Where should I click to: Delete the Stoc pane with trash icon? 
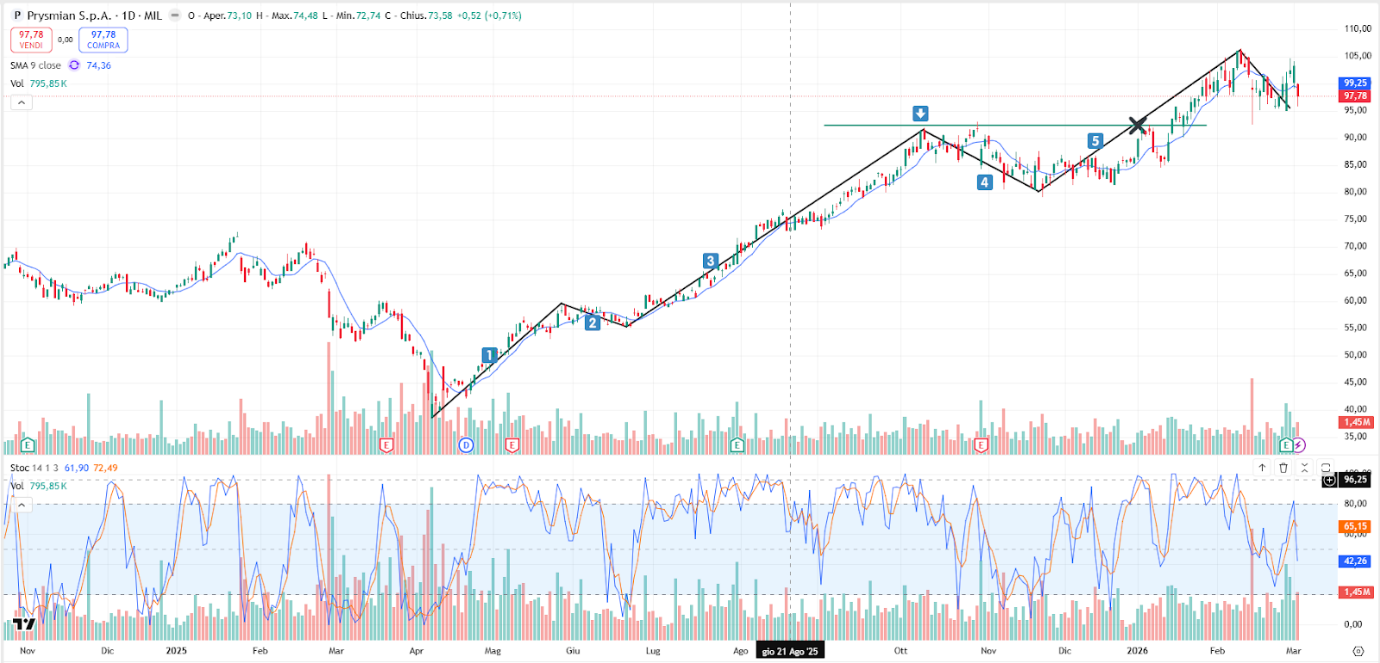(x=1283, y=467)
